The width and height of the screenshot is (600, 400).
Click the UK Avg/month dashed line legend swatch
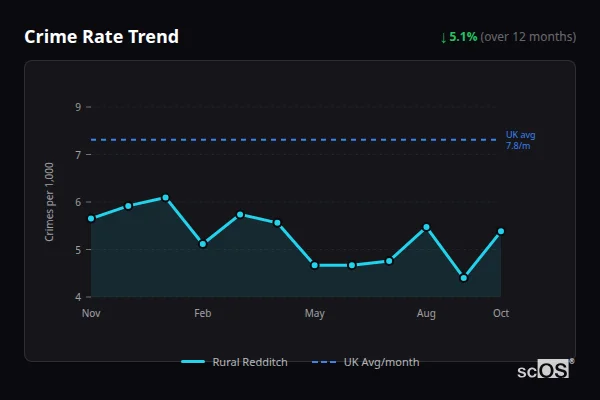pyautogui.click(x=324, y=362)
